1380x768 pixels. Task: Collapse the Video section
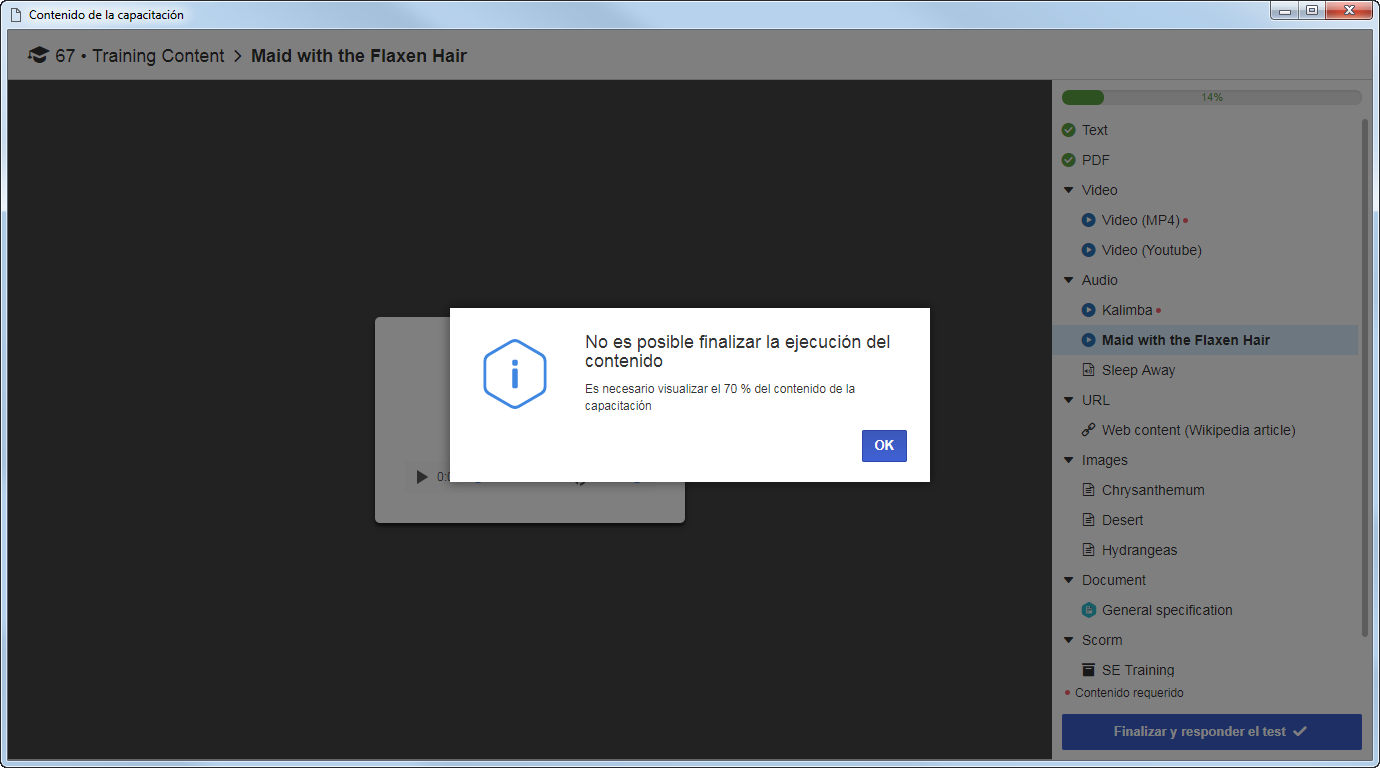click(x=1068, y=190)
